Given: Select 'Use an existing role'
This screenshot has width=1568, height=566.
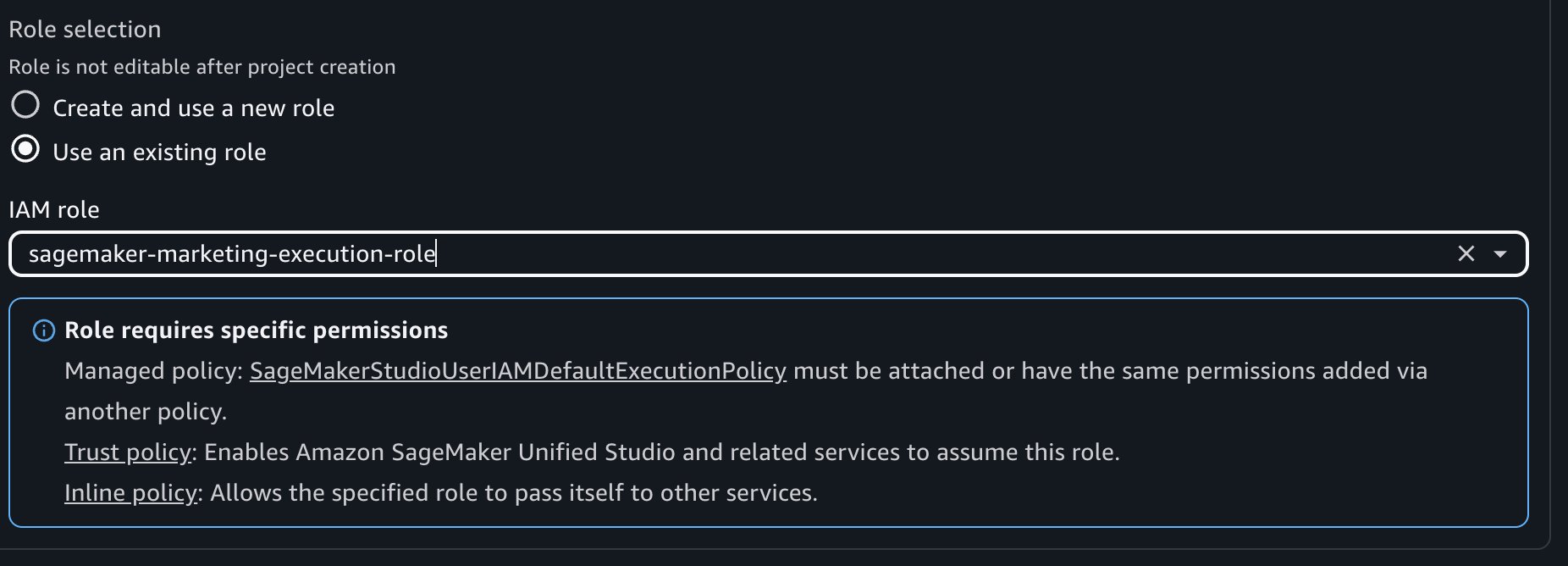Looking at the screenshot, I should click(26, 148).
